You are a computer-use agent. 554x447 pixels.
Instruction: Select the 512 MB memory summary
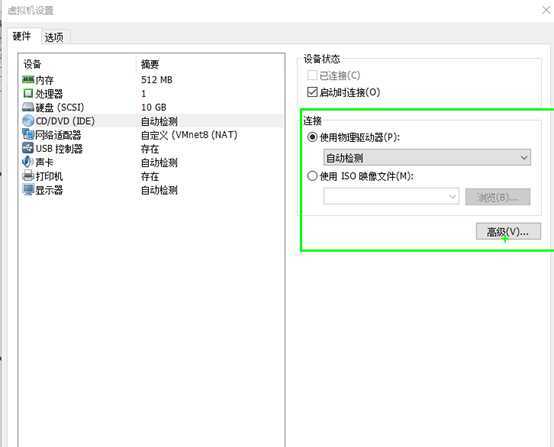point(157,80)
